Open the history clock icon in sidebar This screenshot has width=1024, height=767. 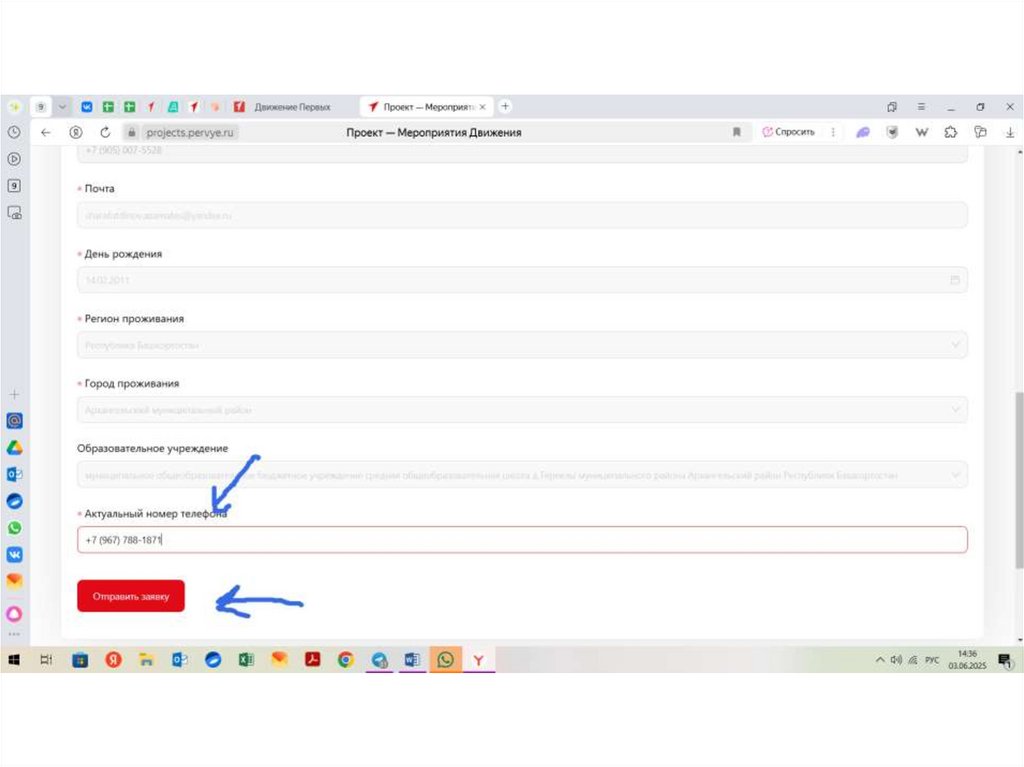pyautogui.click(x=14, y=132)
